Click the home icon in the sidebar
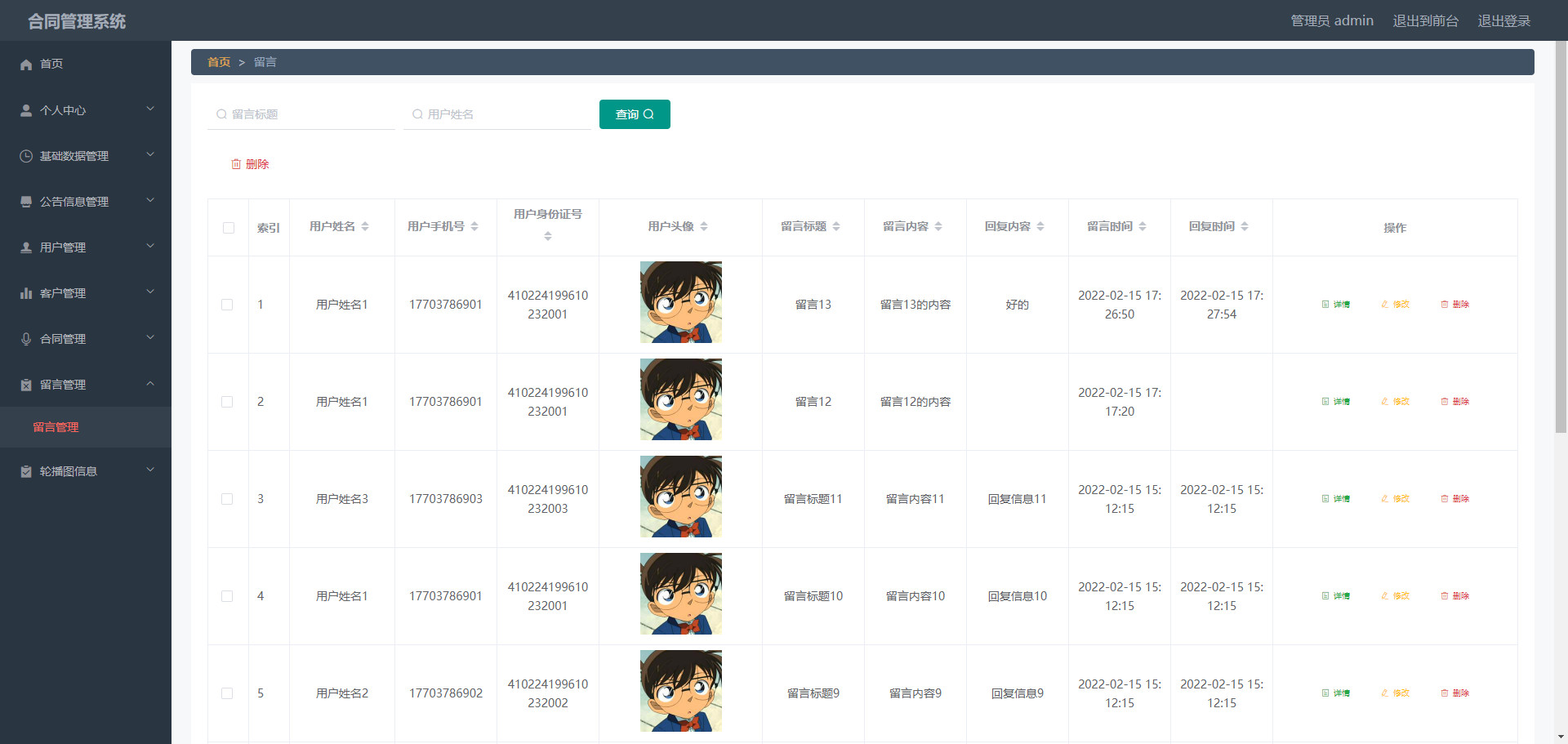The width and height of the screenshot is (1568, 744). (26, 64)
